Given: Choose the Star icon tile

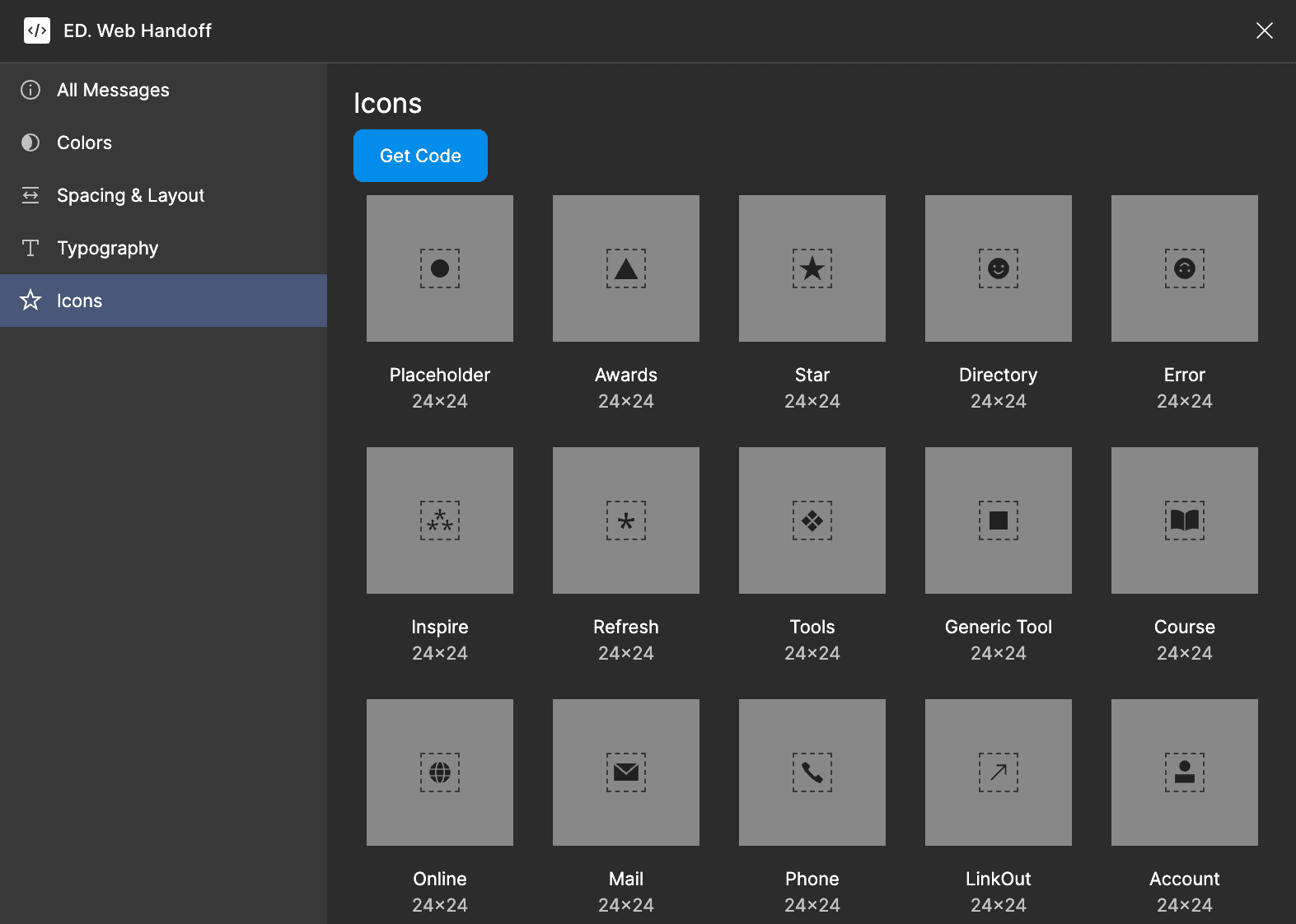Looking at the screenshot, I should (812, 268).
